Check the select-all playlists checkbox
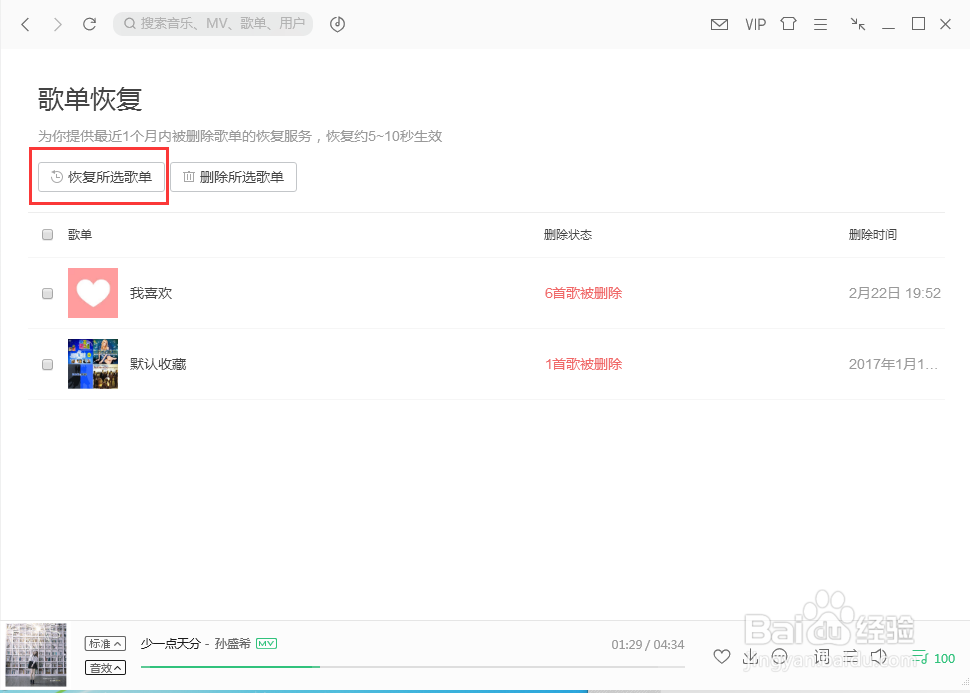The height and width of the screenshot is (693, 970). [x=47, y=234]
